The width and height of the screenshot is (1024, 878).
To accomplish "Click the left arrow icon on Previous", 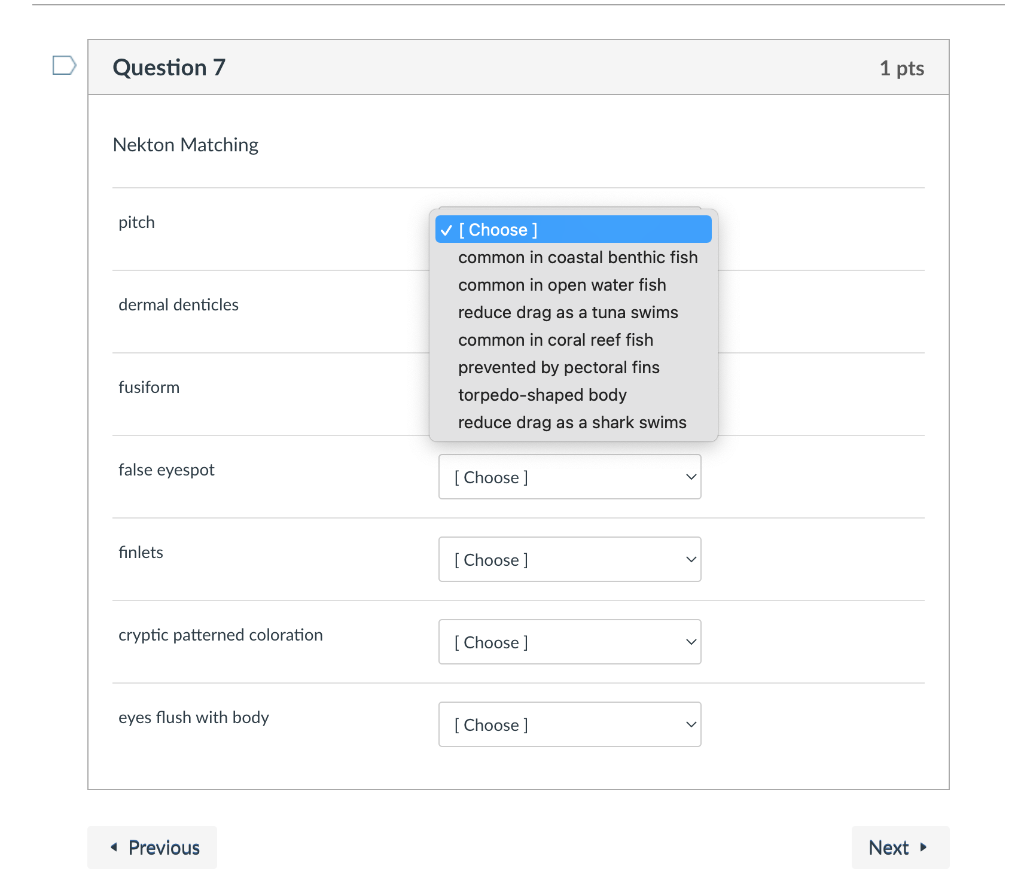I will coord(114,847).
